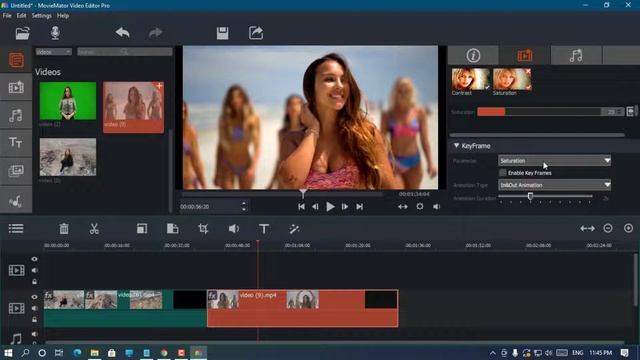Enable Key Frames checkbox
The image size is (640, 360).
[503, 173]
